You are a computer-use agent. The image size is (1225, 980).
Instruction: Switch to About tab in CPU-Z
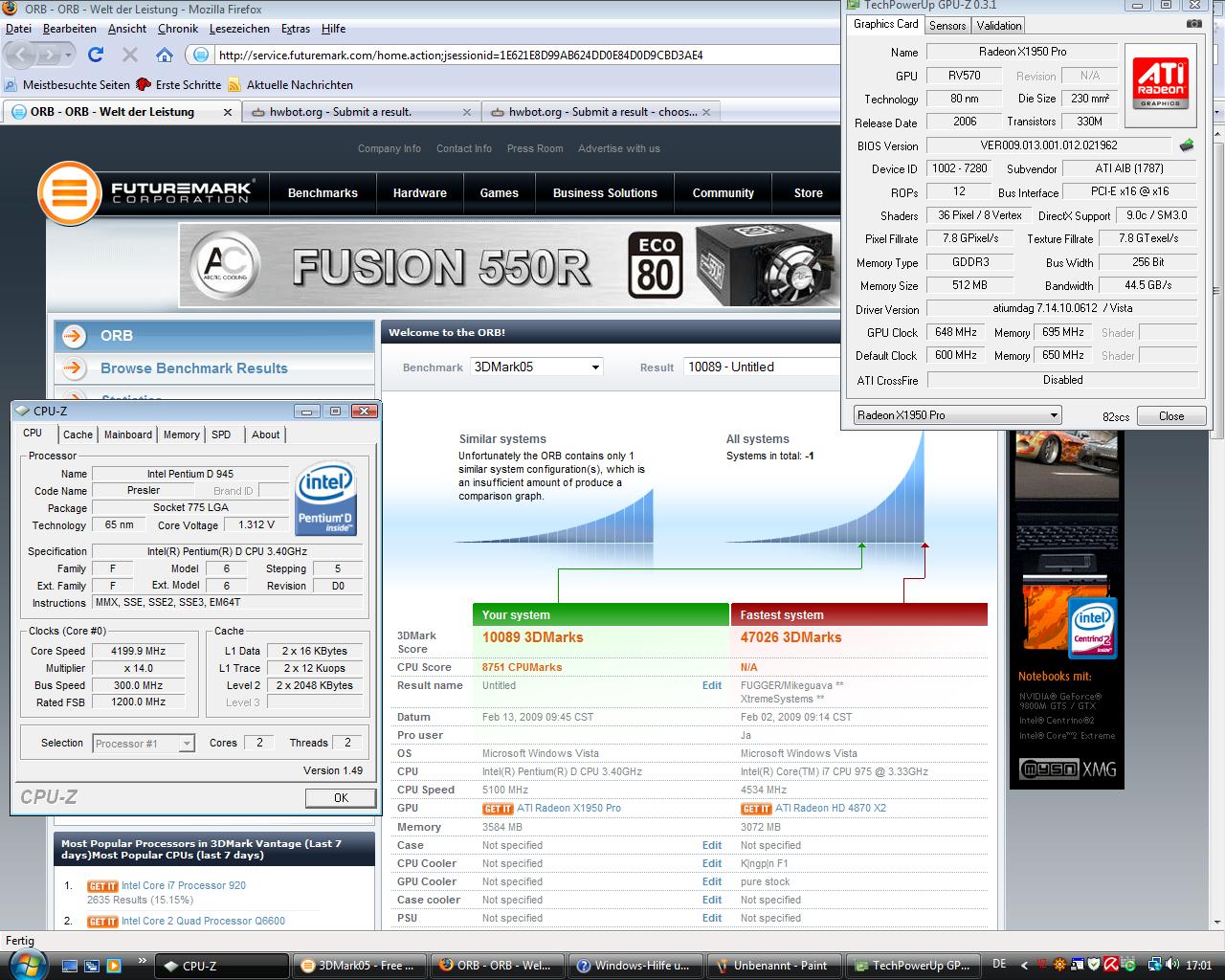[x=266, y=434]
